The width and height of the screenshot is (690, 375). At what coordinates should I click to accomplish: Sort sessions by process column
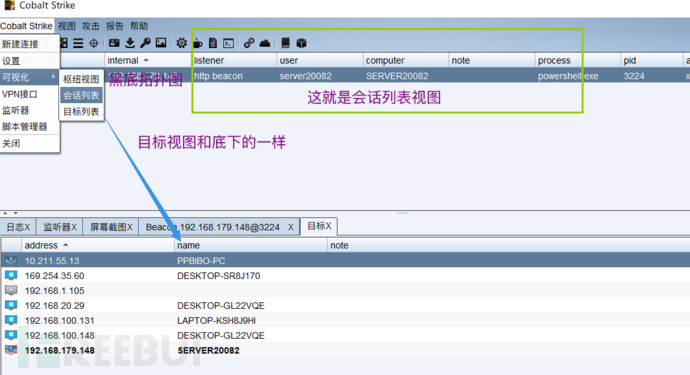click(578, 60)
